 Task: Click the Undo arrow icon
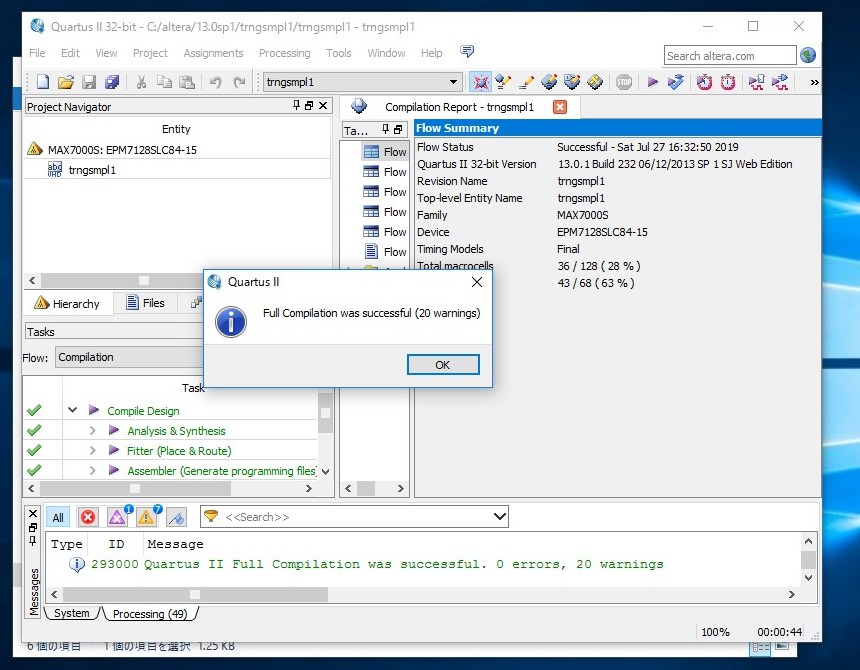(216, 82)
